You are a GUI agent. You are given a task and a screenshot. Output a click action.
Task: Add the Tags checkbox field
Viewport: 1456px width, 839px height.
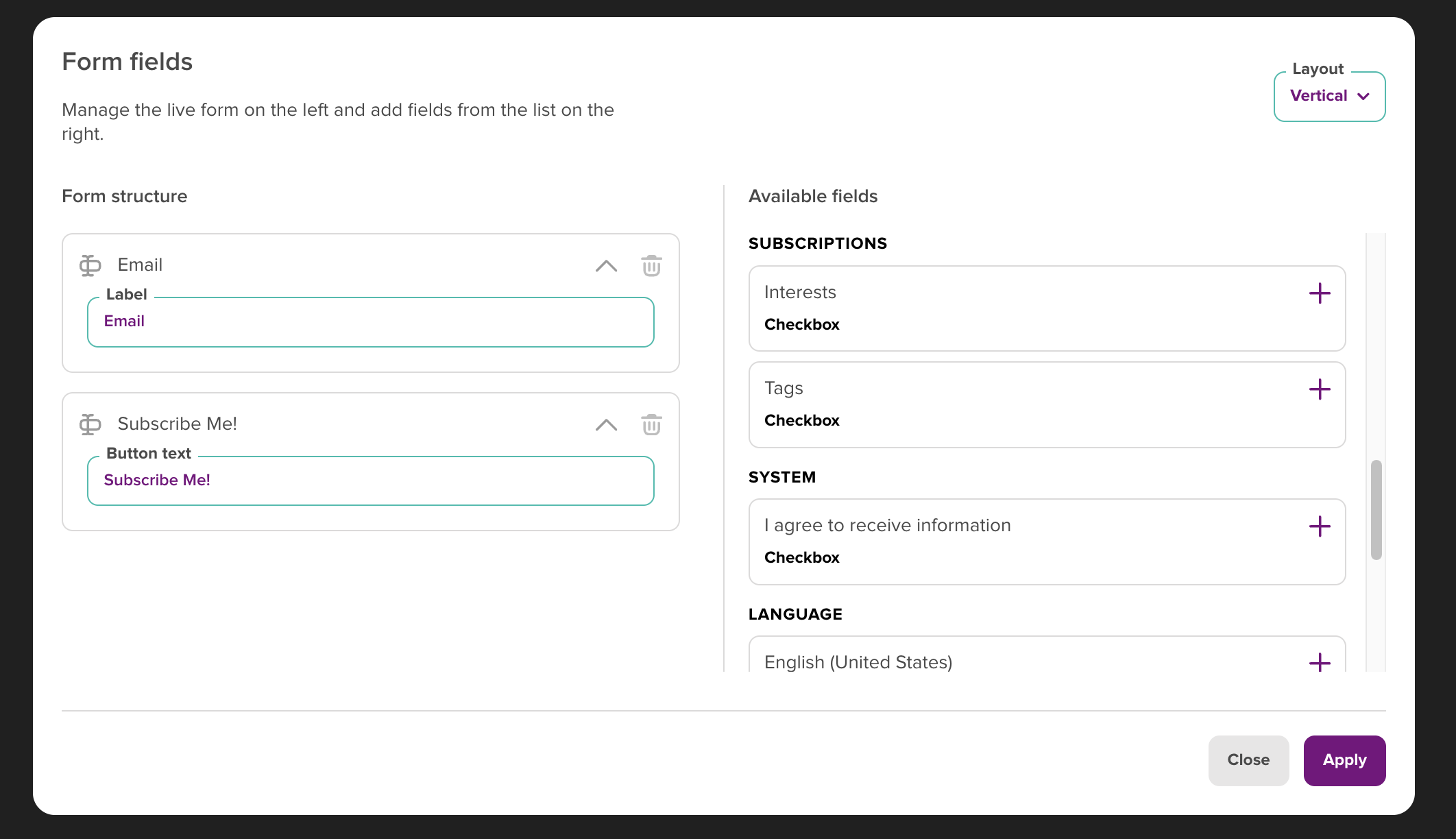click(x=1320, y=389)
